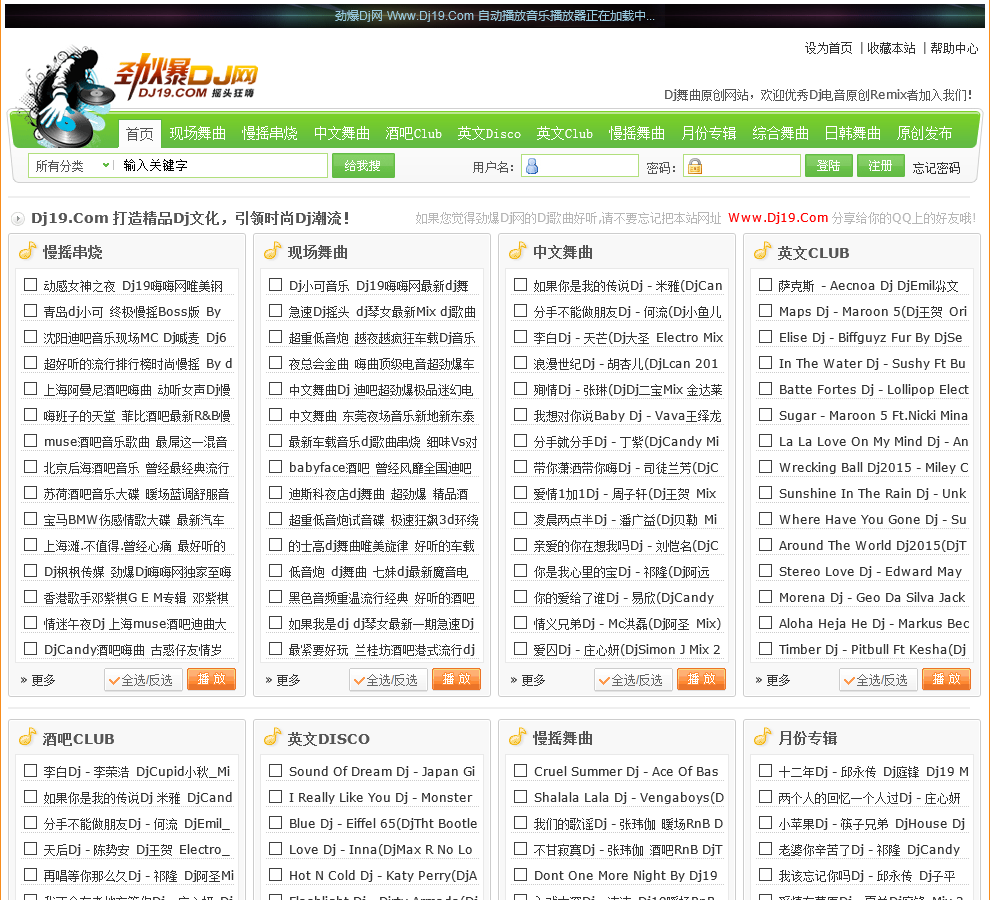Click music note icon beside 中文舞曲 section
Image resolution: width=990 pixels, height=900 pixels.
point(517,251)
